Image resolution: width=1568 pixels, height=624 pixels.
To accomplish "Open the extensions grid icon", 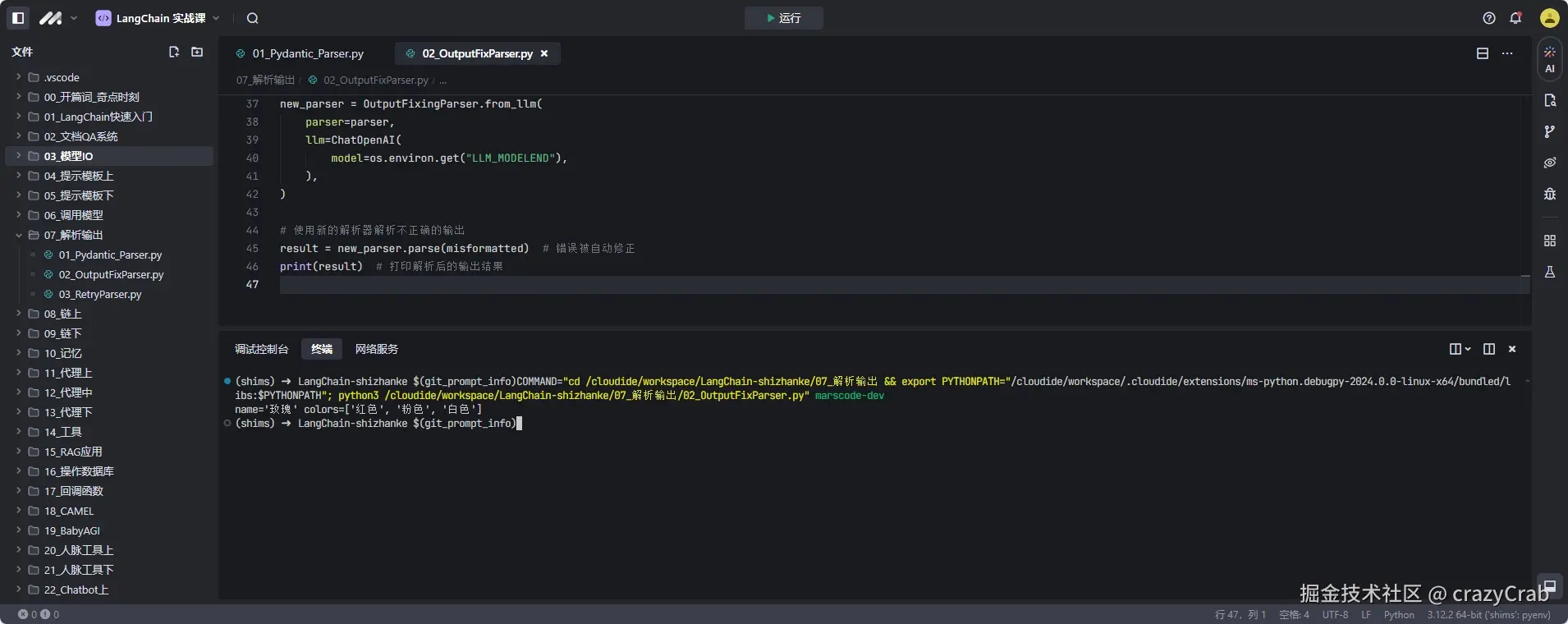I will pyautogui.click(x=1549, y=241).
